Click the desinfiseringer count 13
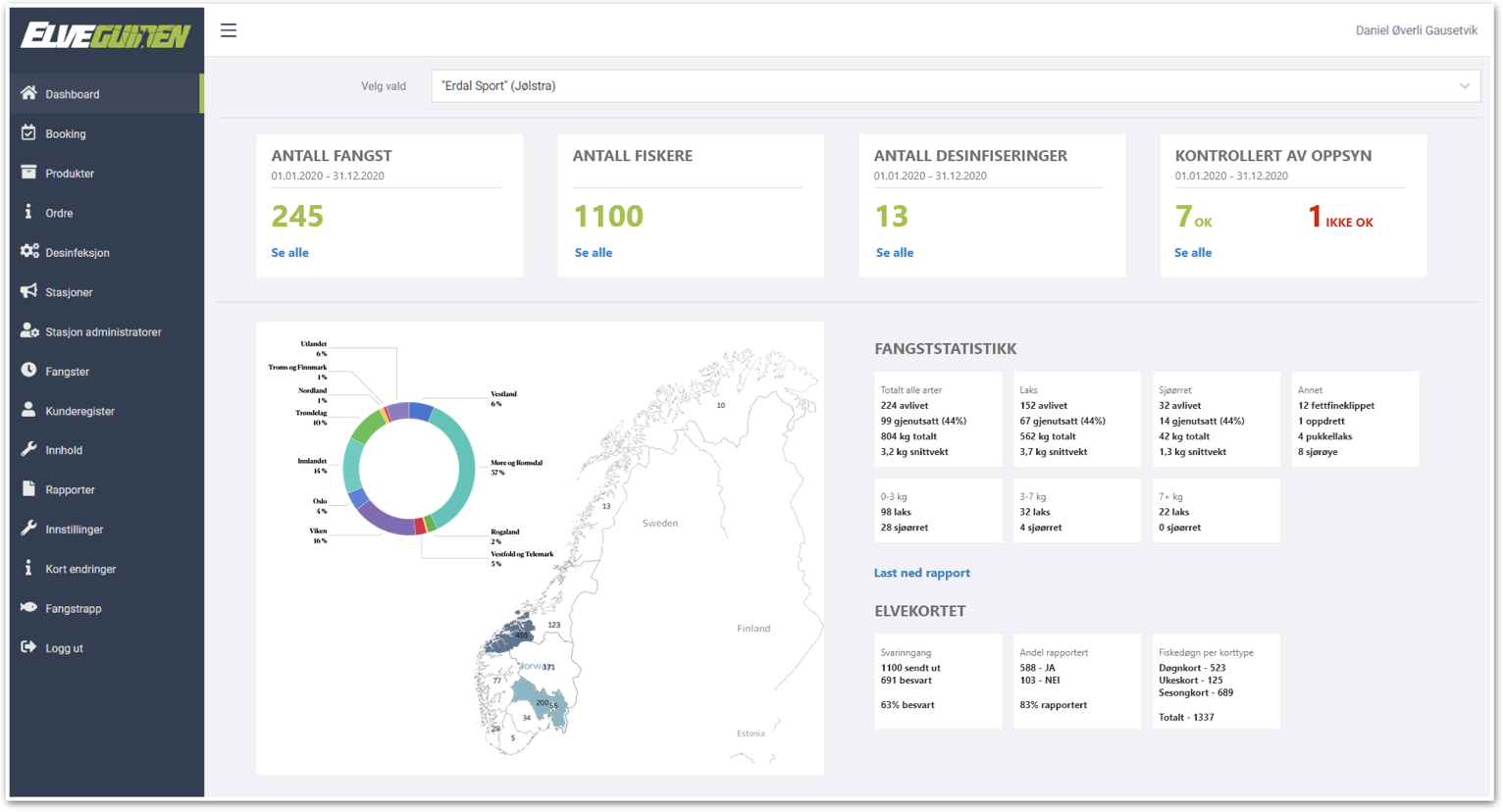The height and width of the screenshot is (812, 1503). (892, 216)
